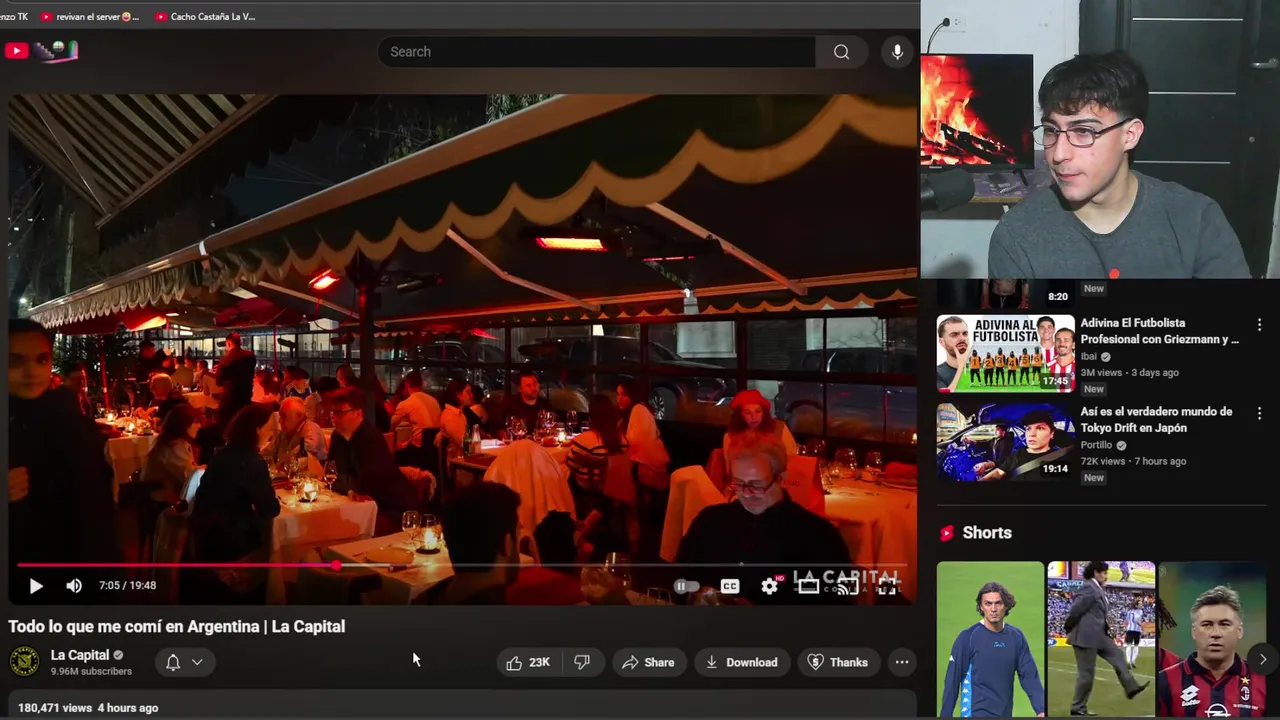Click the Share button
This screenshot has height=720, width=1280.
pos(648,662)
